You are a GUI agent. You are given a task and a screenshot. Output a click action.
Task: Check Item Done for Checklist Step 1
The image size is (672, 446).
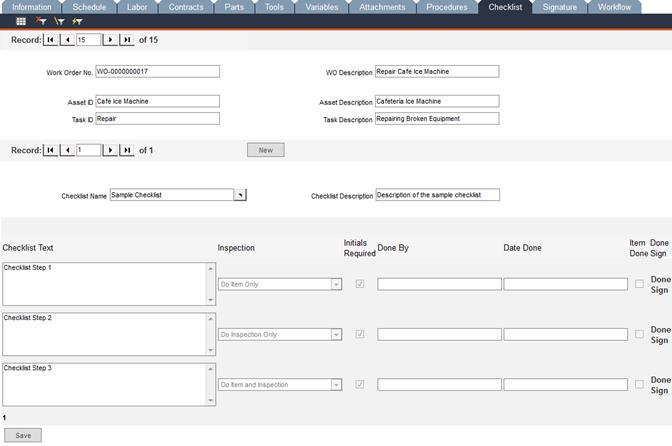tap(639, 284)
